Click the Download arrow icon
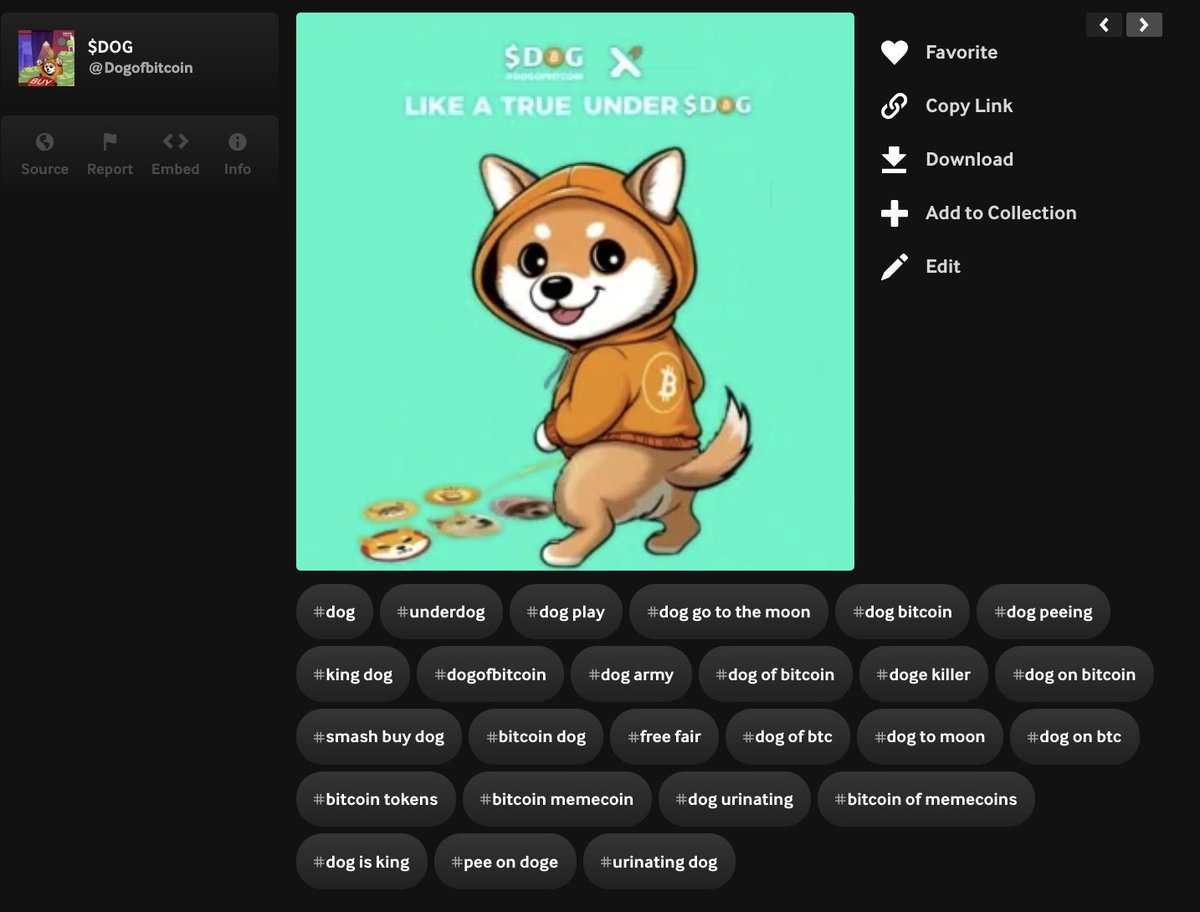This screenshot has height=912, width=1200. click(x=894, y=160)
